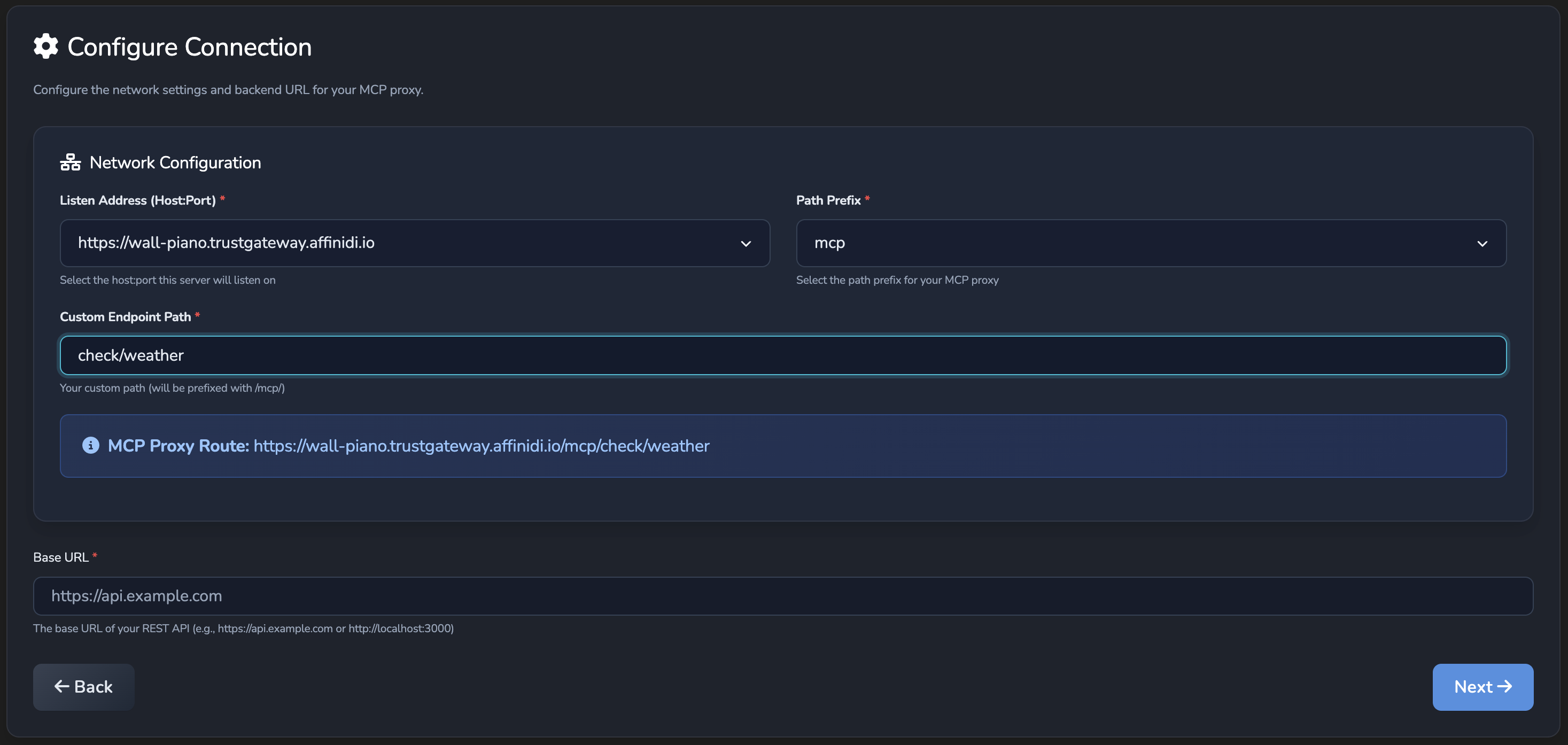The width and height of the screenshot is (1568, 745).
Task: Open the Listen Address dropdown
Action: (x=415, y=243)
